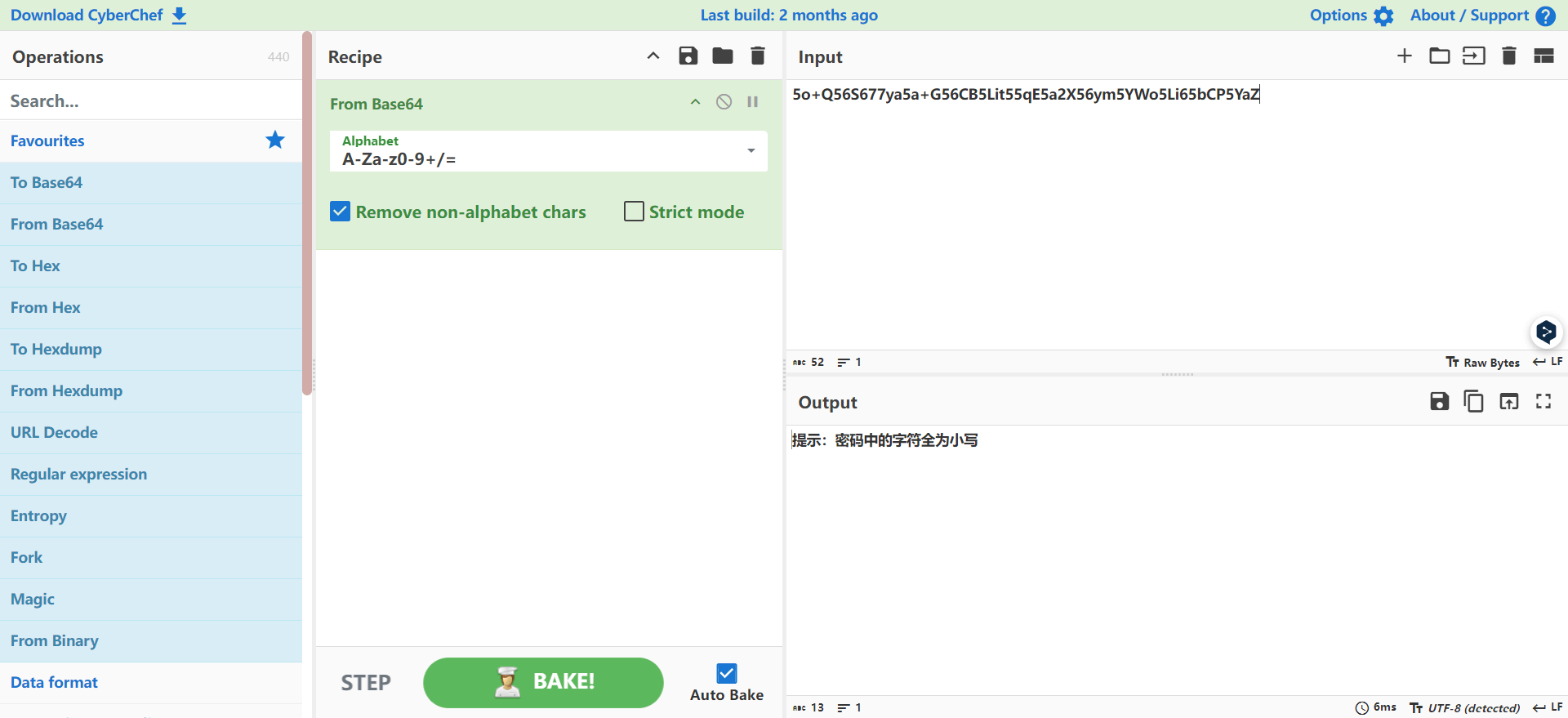1568x718 pixels.
Task: Save output to file icon
Action: (1440, 401)
